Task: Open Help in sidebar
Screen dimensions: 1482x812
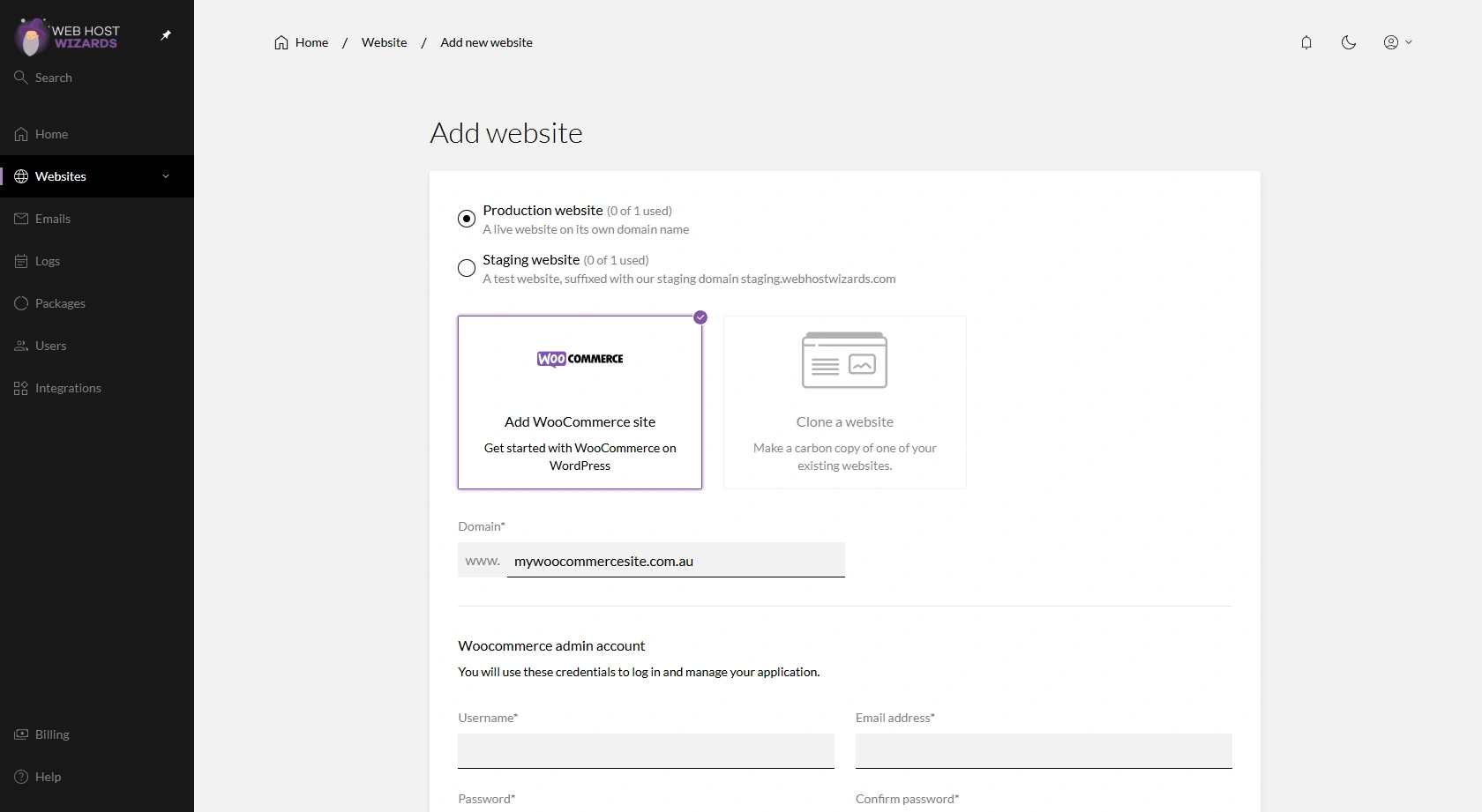Action: pos(97,777)
